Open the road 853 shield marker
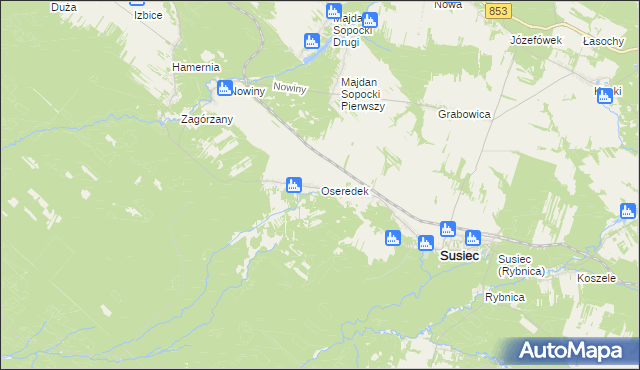640x370 pixels. (x=498, y=11)
